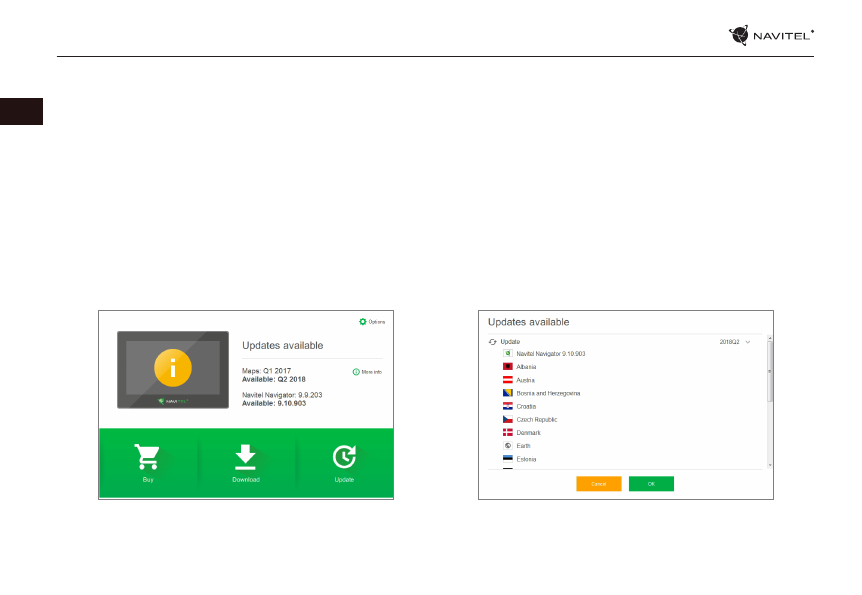Click the Navitel Navigator 9.10.903 app icon

click(508, 354)
